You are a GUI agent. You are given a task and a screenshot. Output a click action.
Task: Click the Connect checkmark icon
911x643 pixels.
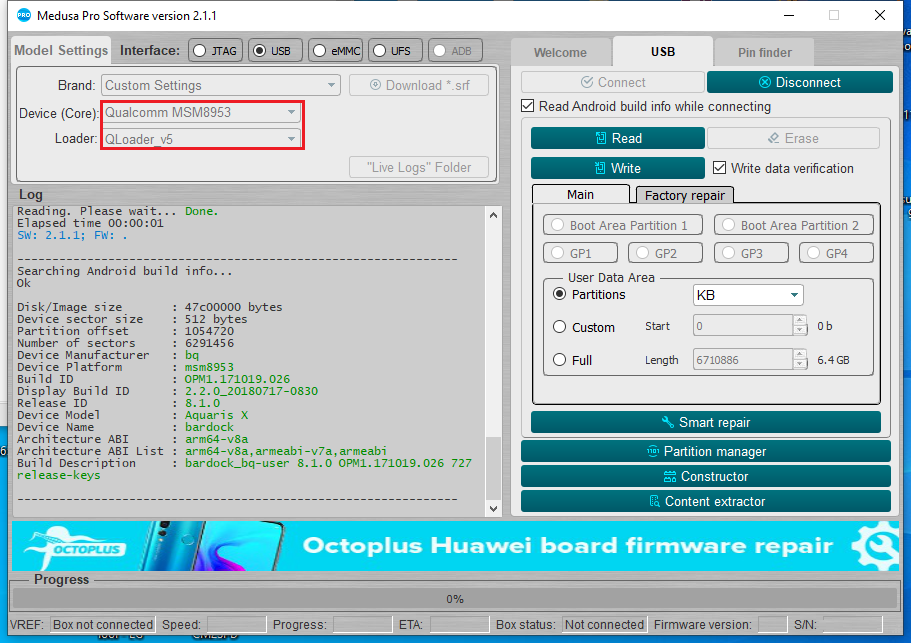coord(587,82)
